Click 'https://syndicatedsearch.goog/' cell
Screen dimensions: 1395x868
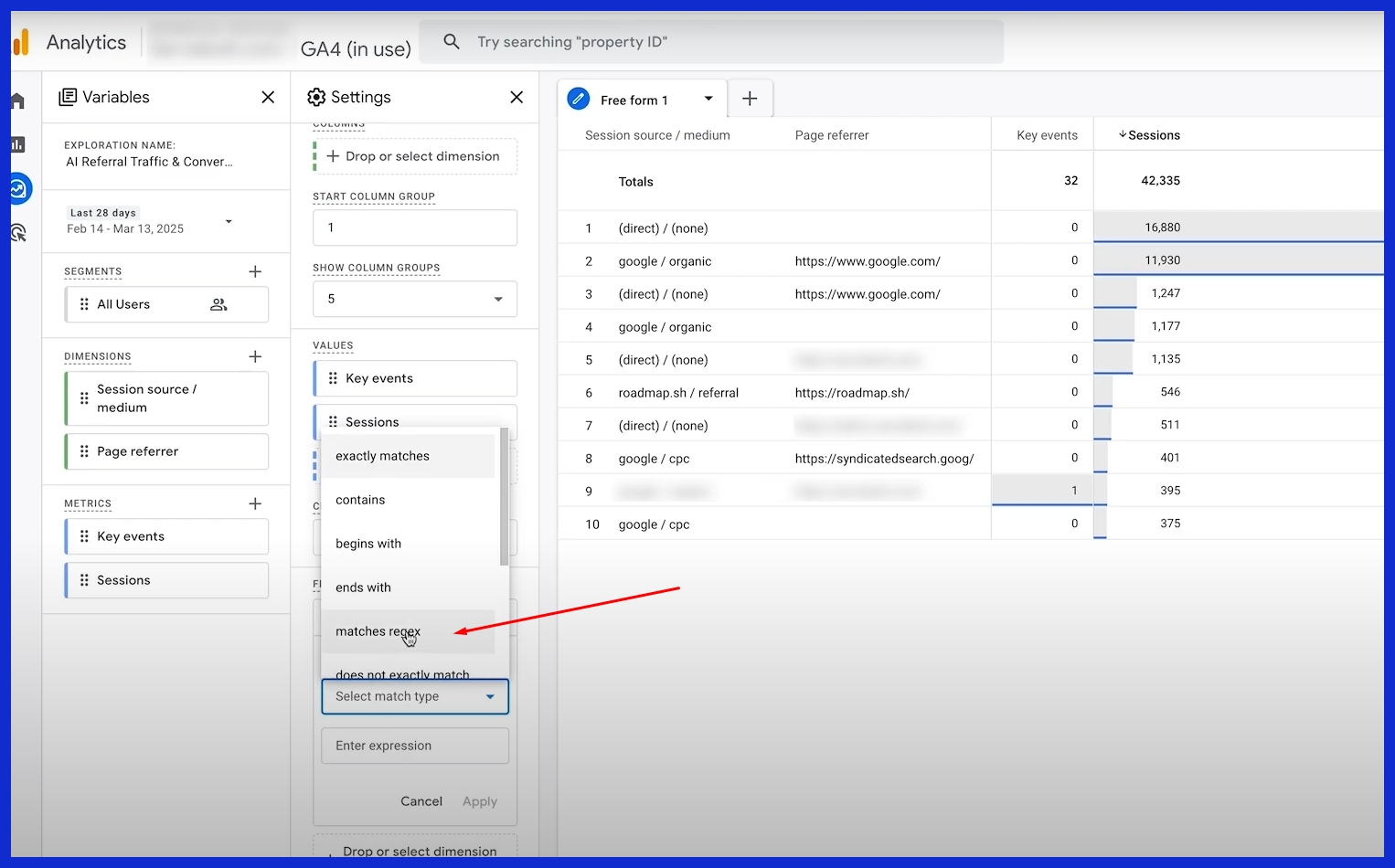point(884,459)
